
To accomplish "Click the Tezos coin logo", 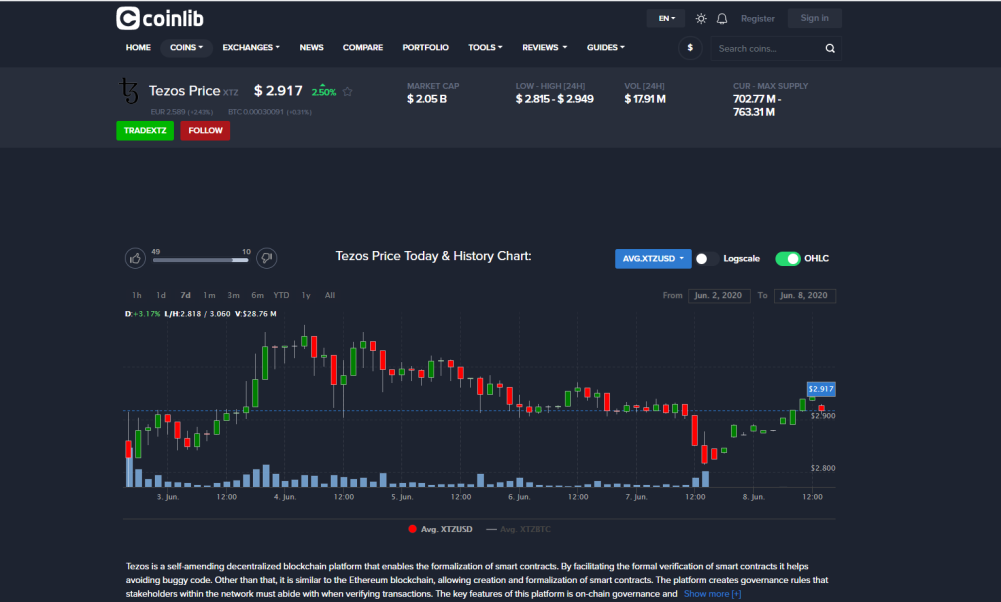I will click(129, 91).
